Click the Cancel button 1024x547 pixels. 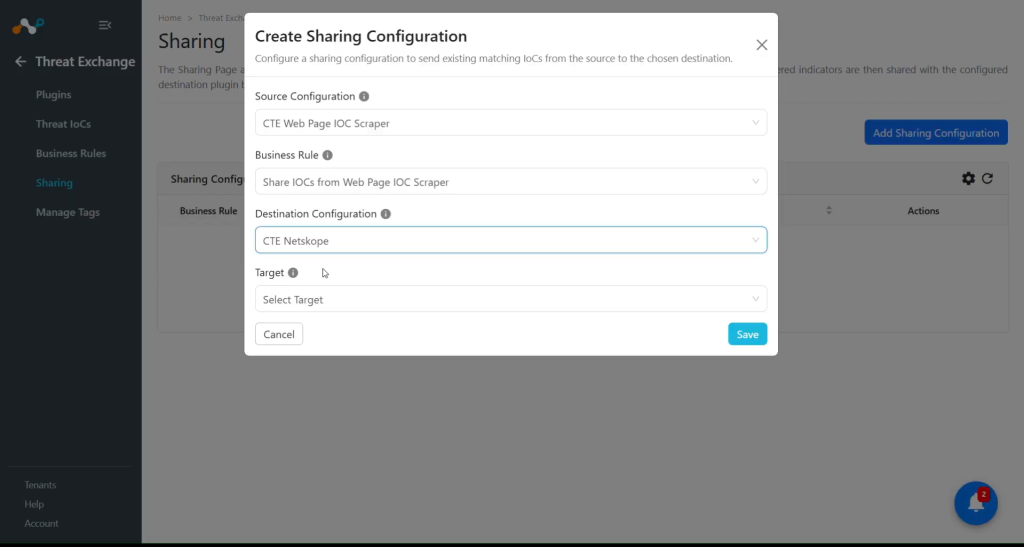279,334
